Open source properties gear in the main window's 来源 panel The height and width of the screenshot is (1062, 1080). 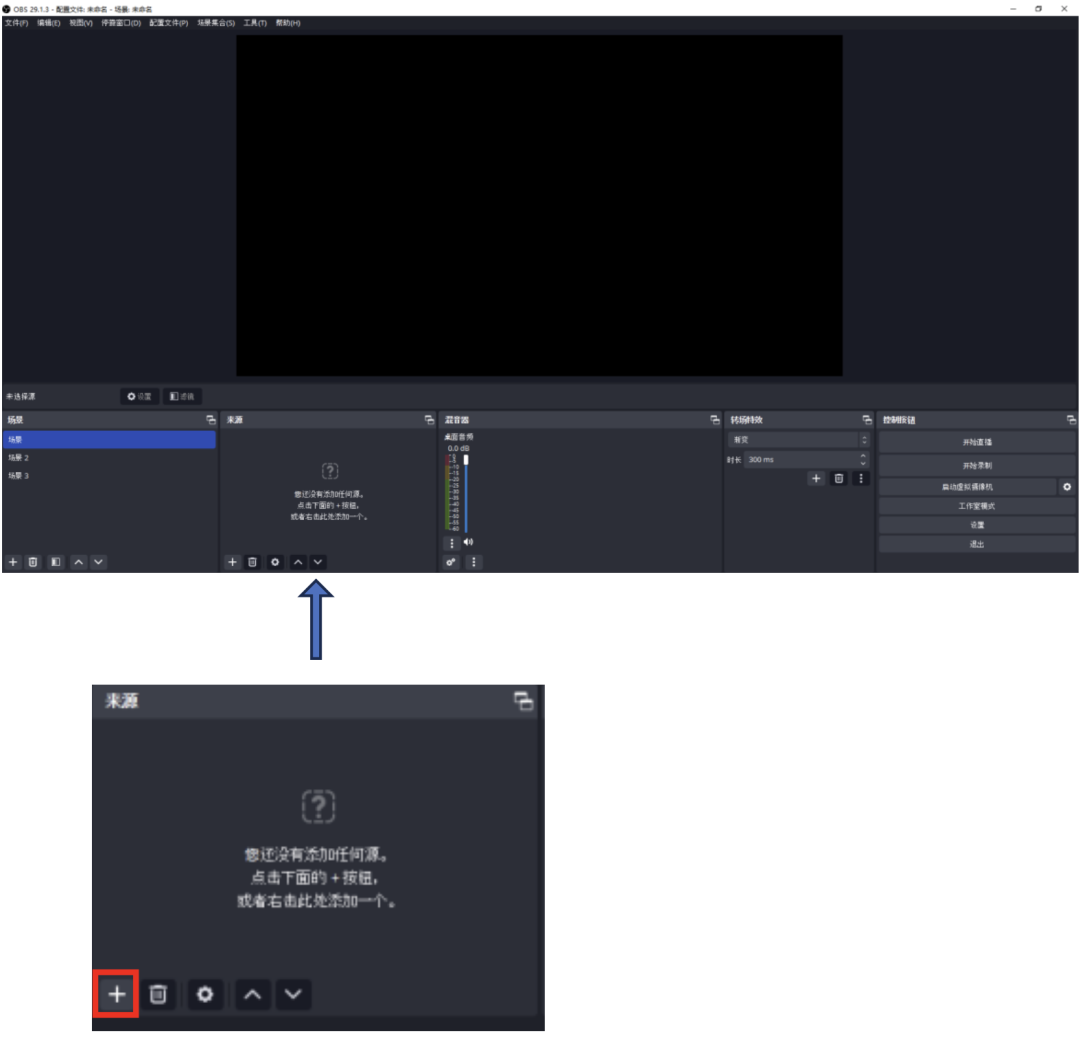275,562
